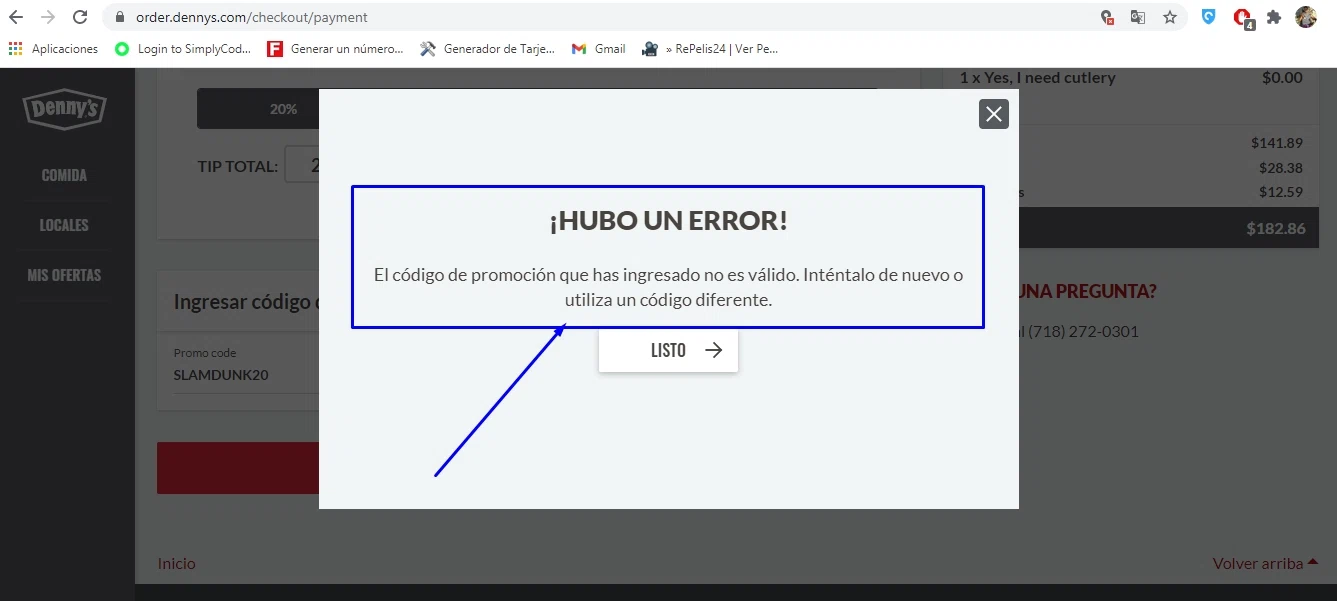This screenshot has width=1337, height=601.
Task: Select the order.dennys.com URL in the address bar
Action: tap(252, 17)
